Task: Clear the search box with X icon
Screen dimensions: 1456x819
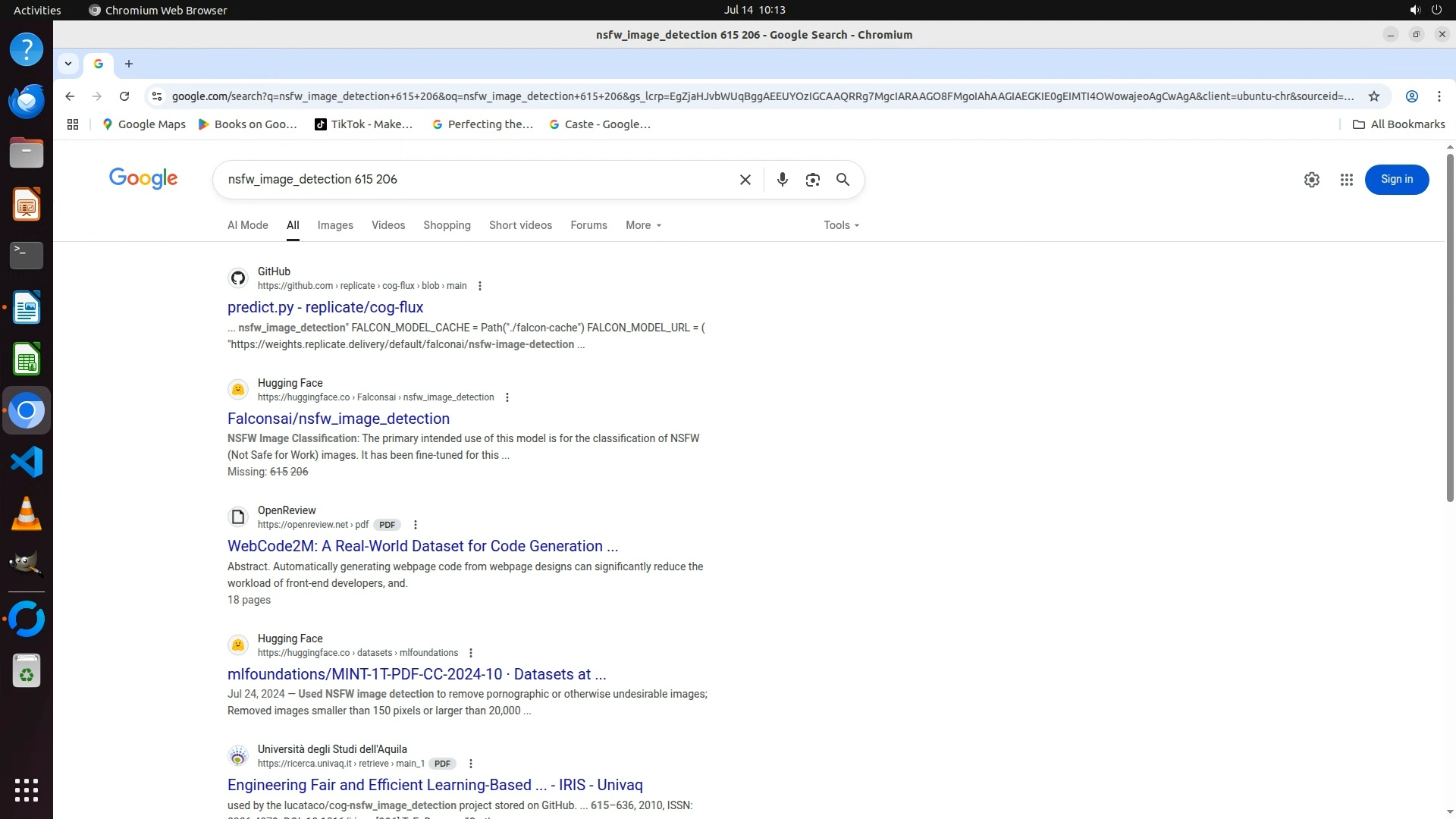Action: (x=745, y=180)
